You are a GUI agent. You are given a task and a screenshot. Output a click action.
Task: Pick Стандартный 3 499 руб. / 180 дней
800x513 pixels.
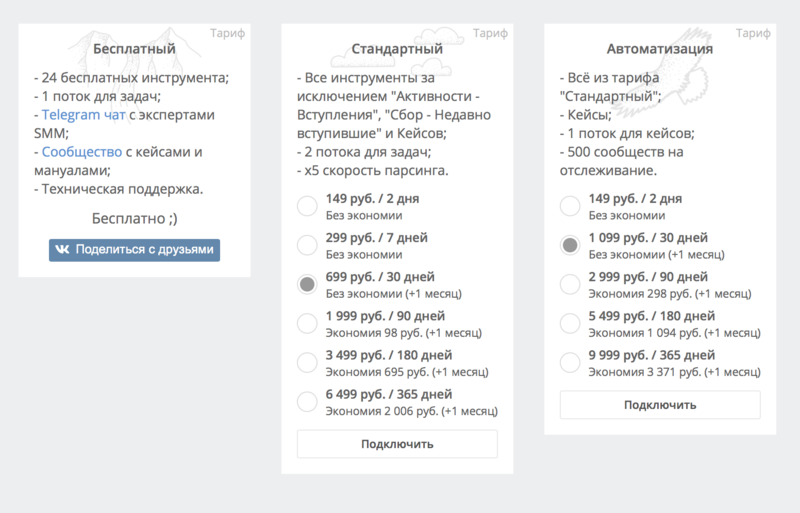point(308,363)
